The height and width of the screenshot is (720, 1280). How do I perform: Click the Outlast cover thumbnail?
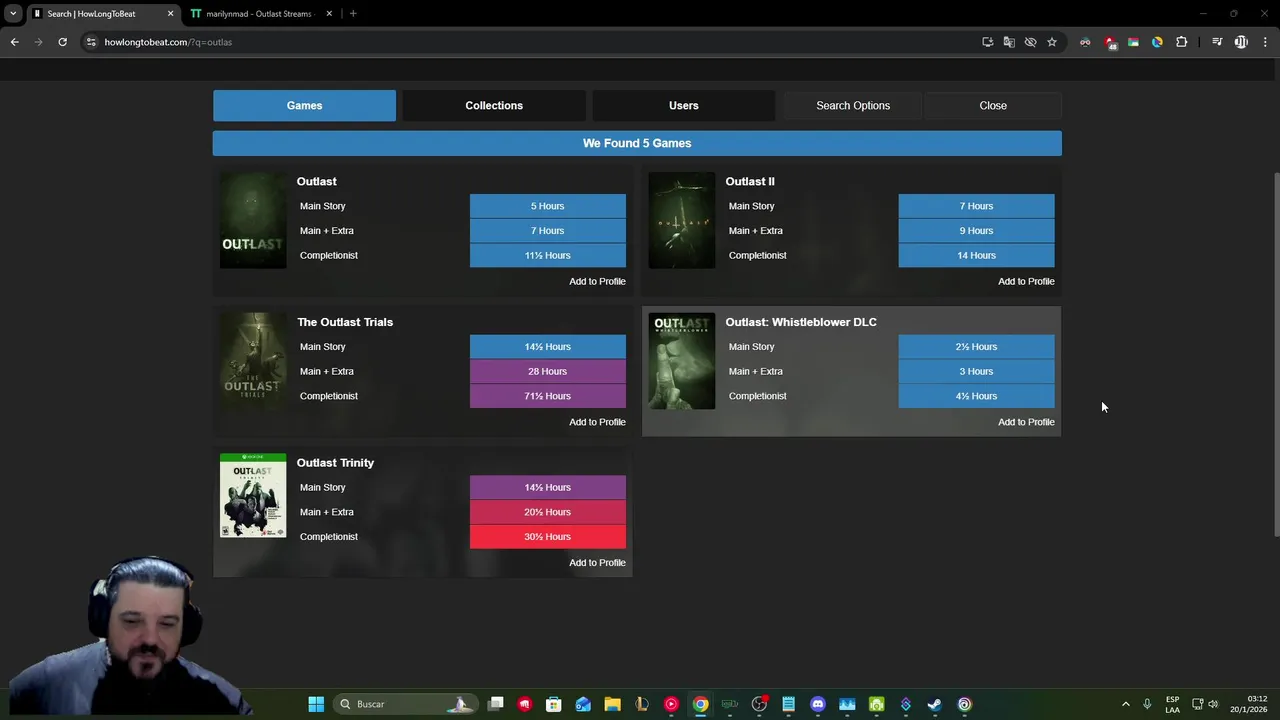pos(253,220)
